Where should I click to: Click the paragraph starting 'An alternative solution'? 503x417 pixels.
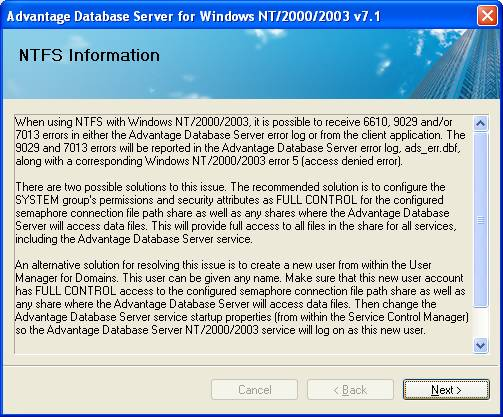242,297
